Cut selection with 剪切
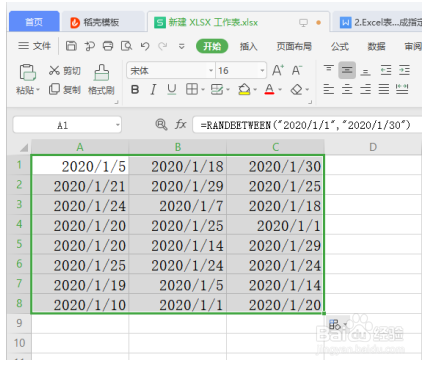The width and height of the screenshot is (433, 367). coord(64,71)
